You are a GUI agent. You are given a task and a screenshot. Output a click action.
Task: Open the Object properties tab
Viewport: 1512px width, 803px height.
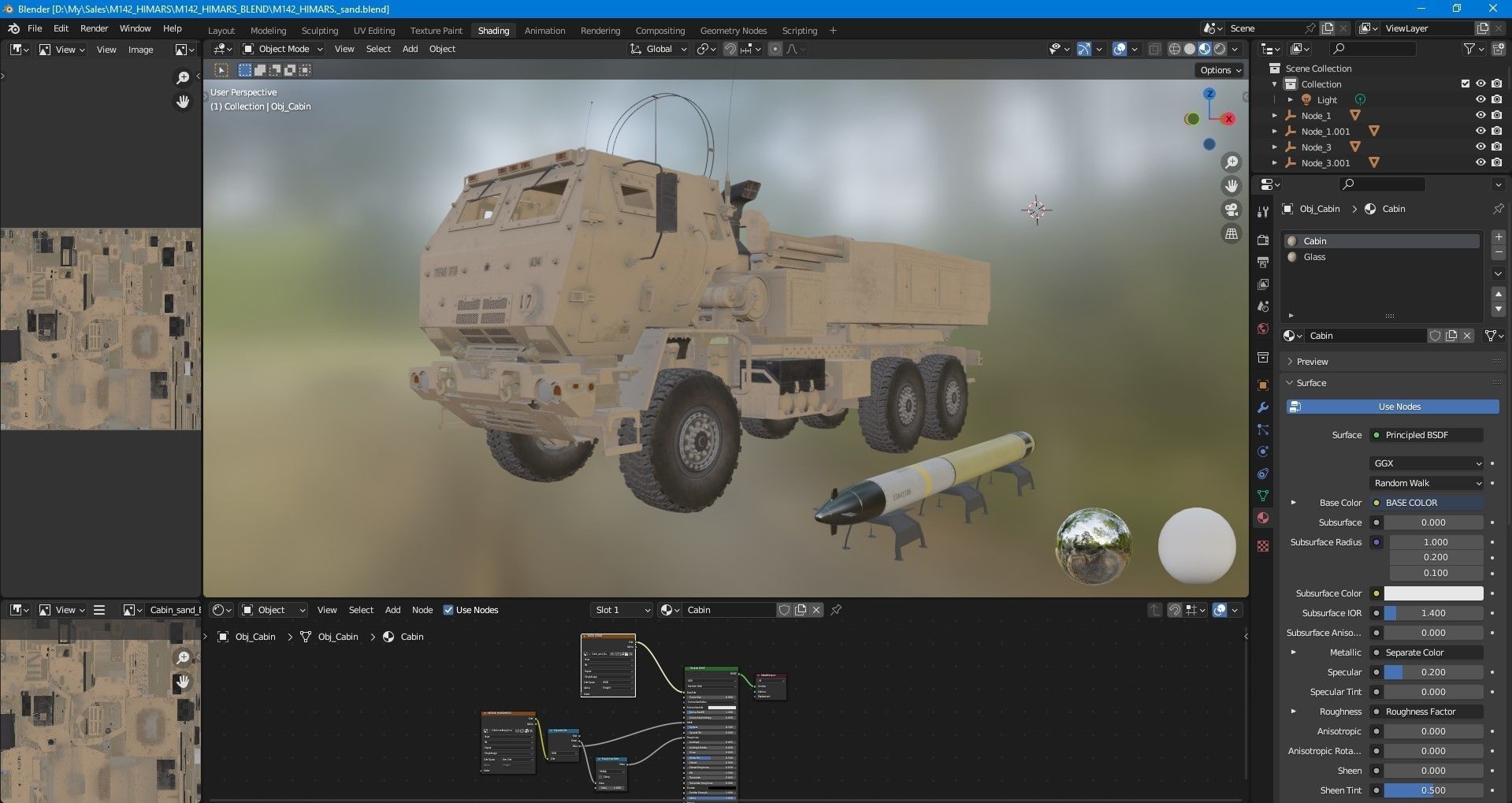coord(1263,385)
